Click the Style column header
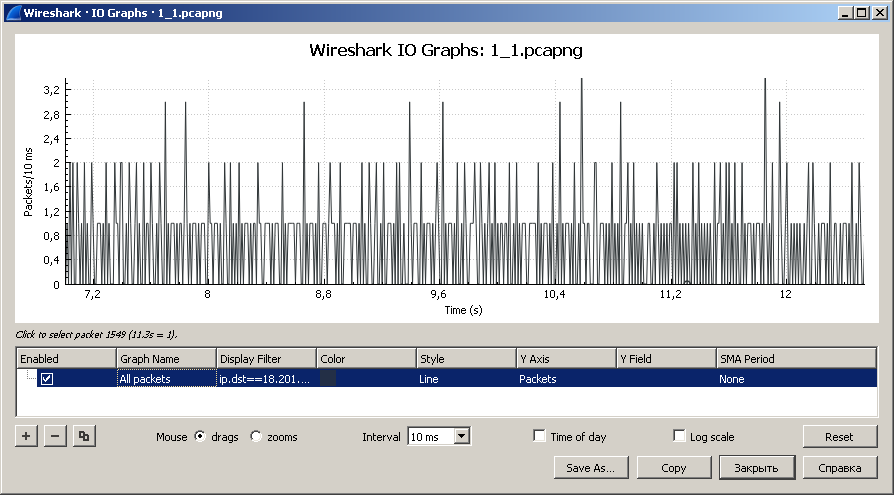The image size is (894, 495). click(x=466, y=359)
